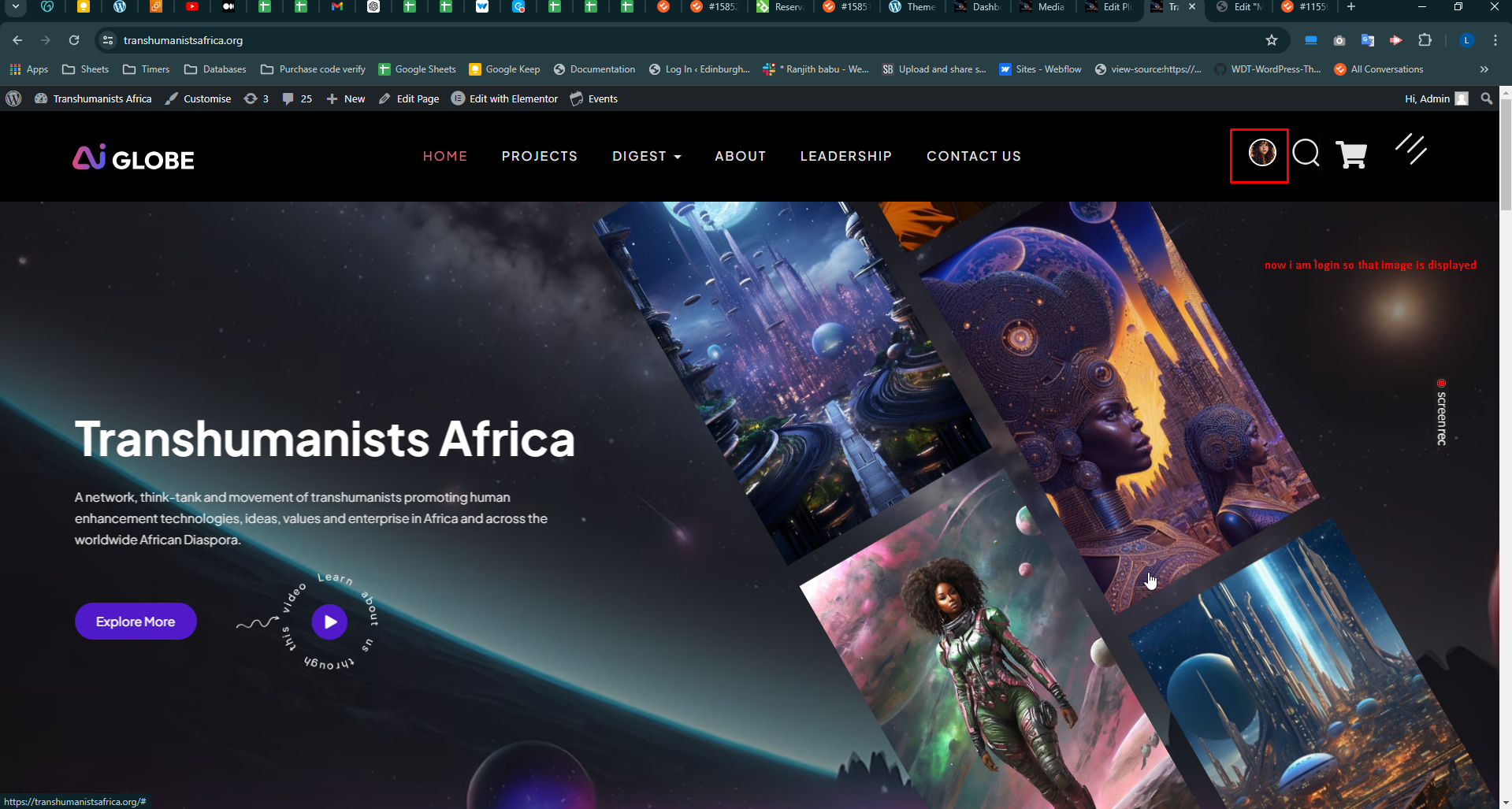Open Purchase code verify bookmark folder
The height and width of the screenshot is (809, 1512).
coord(313,69)
